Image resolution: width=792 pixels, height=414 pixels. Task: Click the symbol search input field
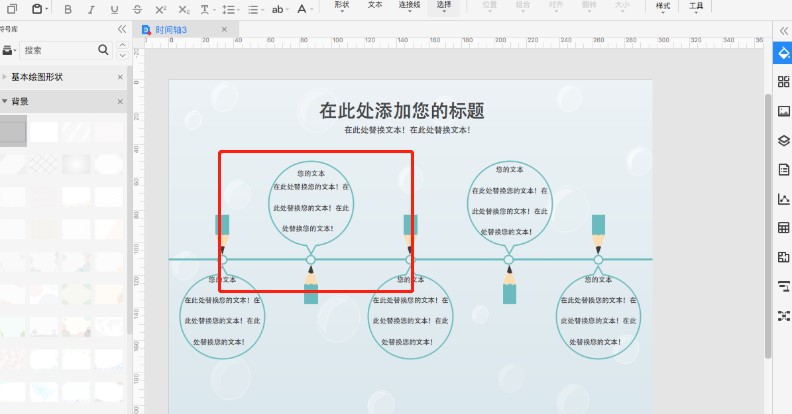click(x=58, y=50)
